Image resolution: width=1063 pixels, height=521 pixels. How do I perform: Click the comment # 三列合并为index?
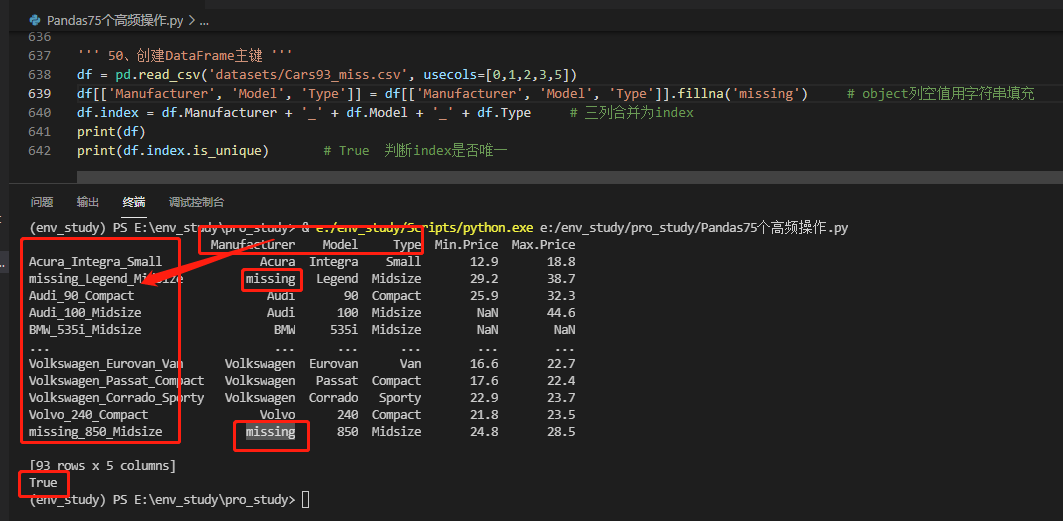coord(632,112)
